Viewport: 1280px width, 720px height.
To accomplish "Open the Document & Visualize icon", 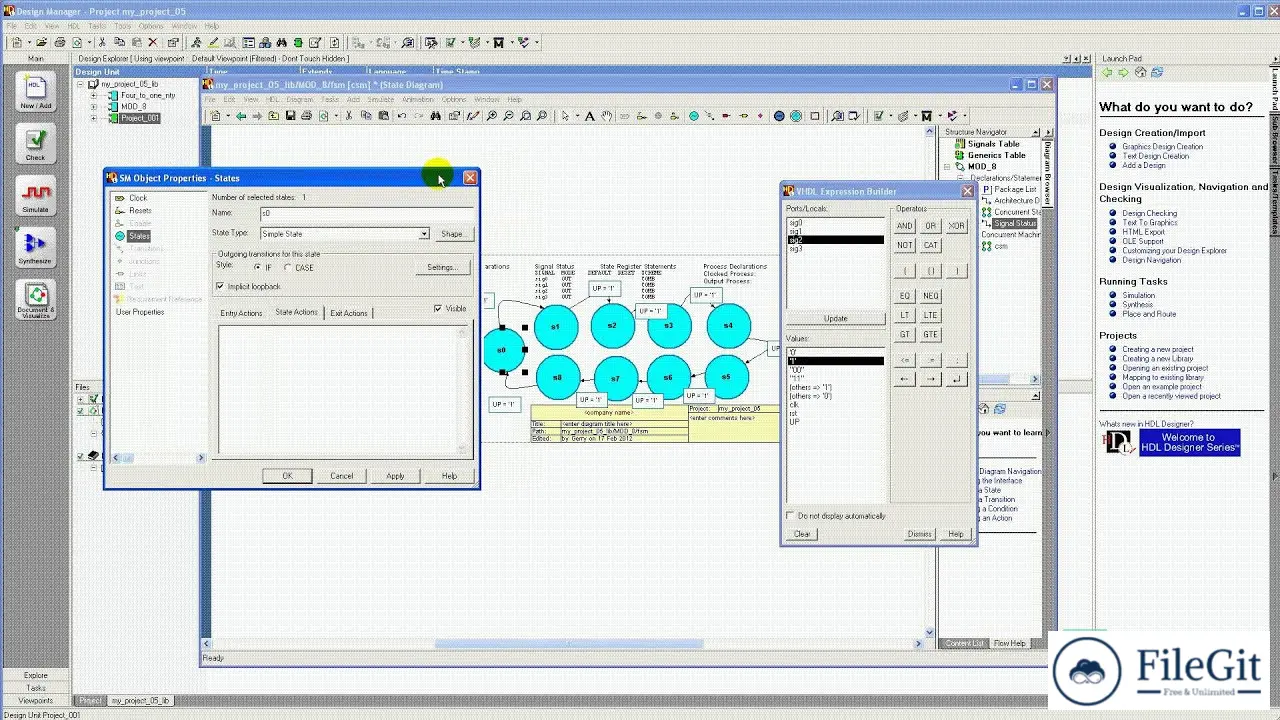I will [35, 300].
